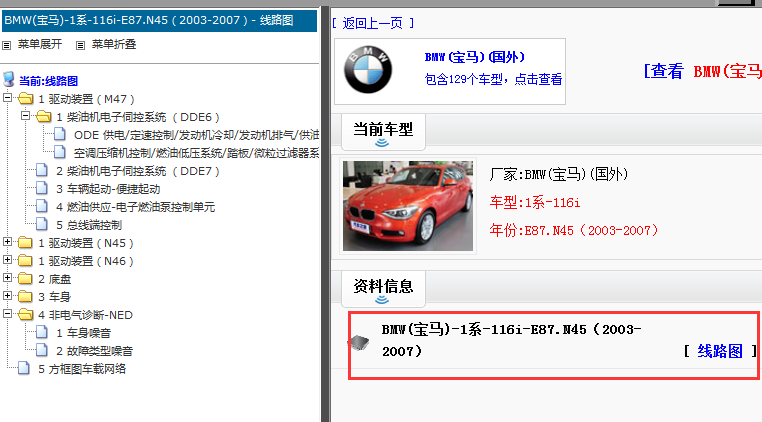Screen dimensions: 762x422
Task: Collapse the 柴油机电子伺控系统 (DDE6) node
Action: coord(26,116)
